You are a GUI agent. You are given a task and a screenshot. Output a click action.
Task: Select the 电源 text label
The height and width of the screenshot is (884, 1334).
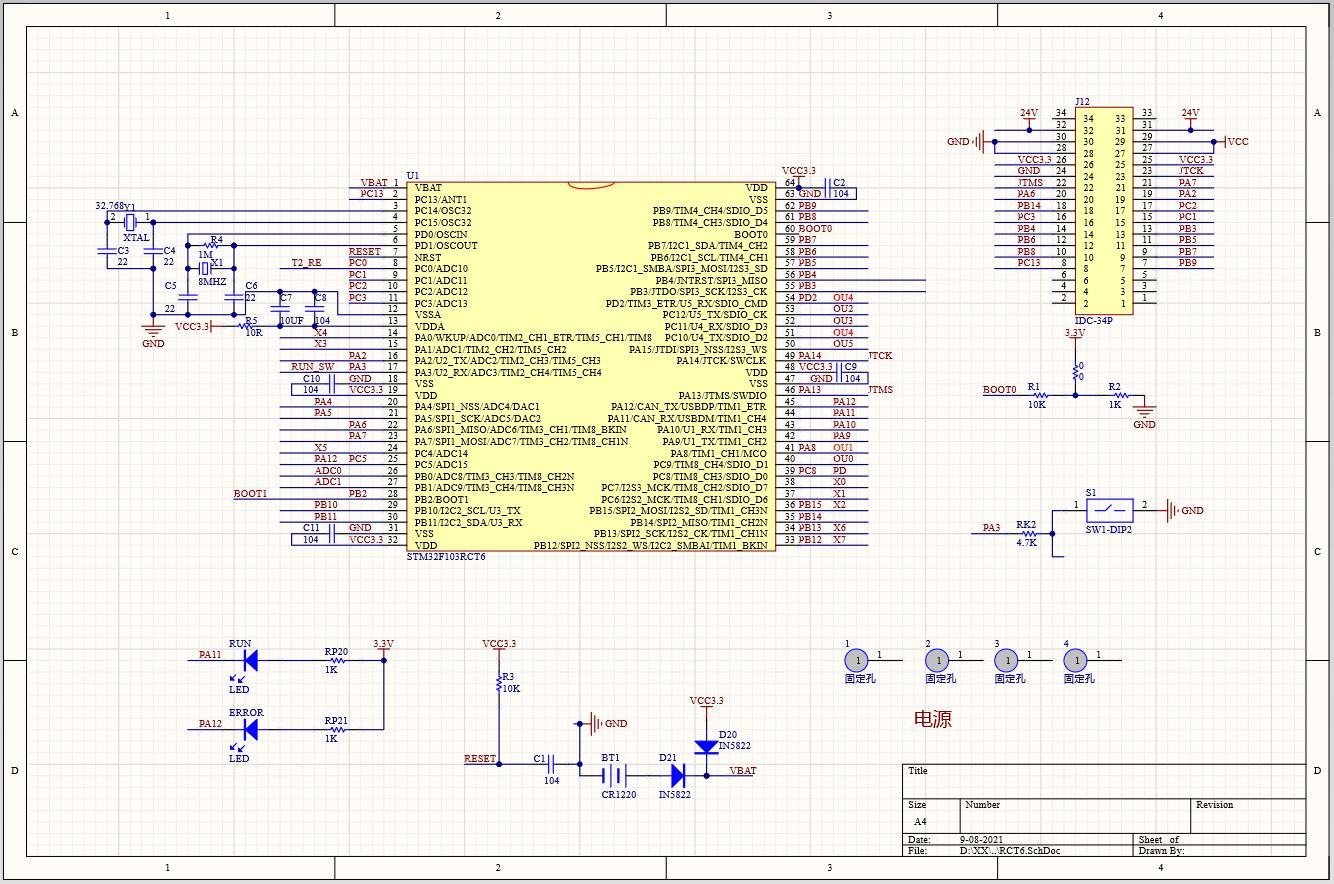tap(932, 719)
